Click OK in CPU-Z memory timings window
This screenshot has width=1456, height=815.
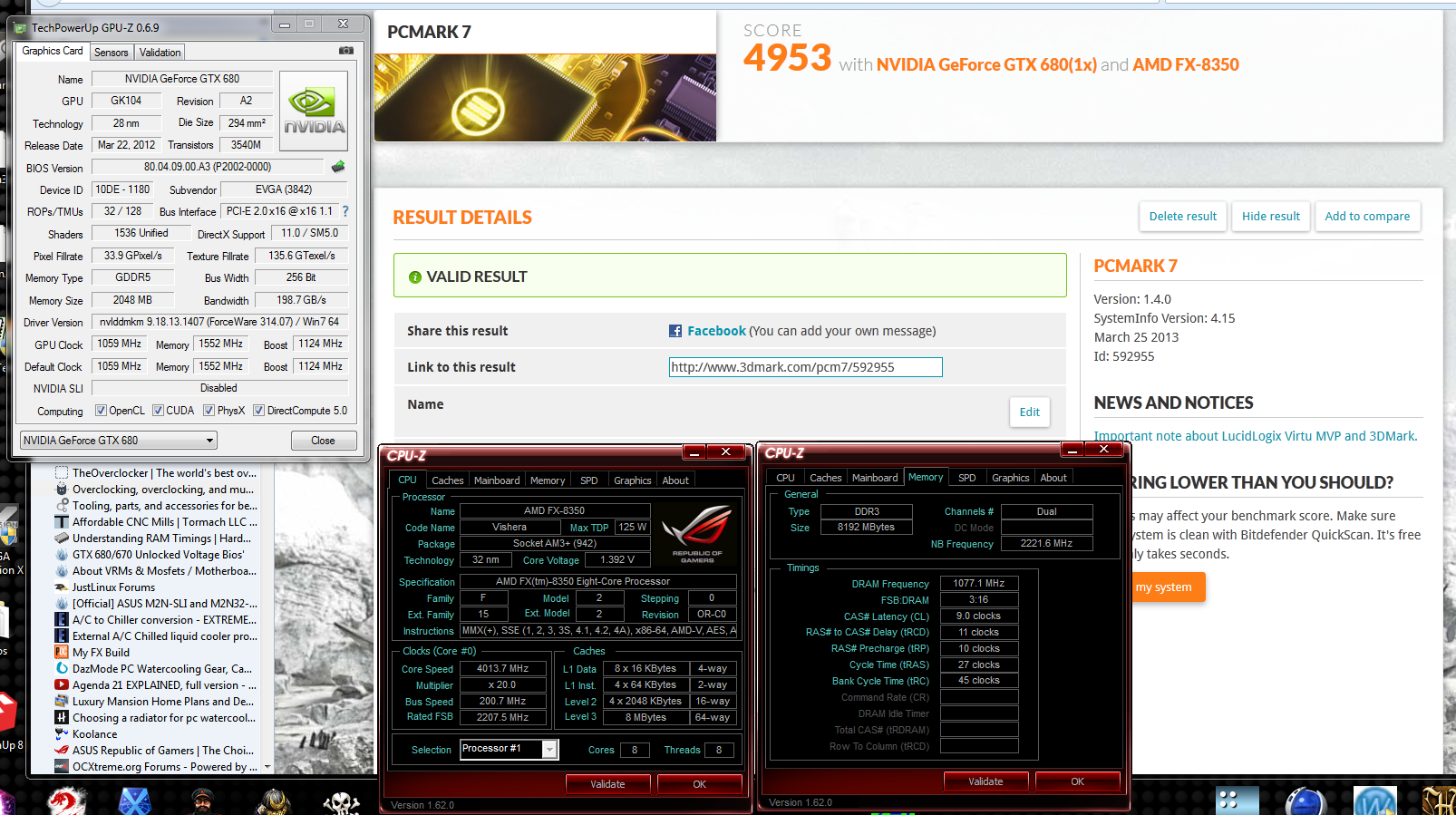point(1077,781)
